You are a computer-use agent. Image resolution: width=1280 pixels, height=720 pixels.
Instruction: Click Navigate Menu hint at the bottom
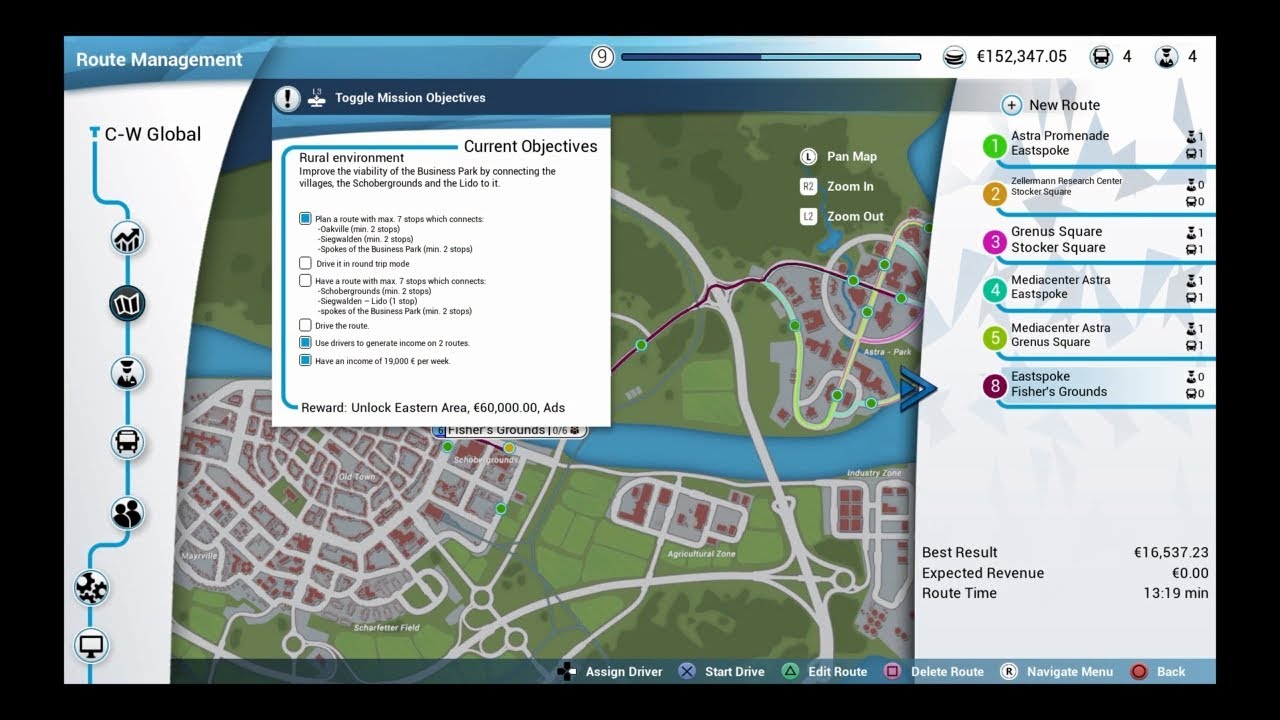pos(1069,672)
